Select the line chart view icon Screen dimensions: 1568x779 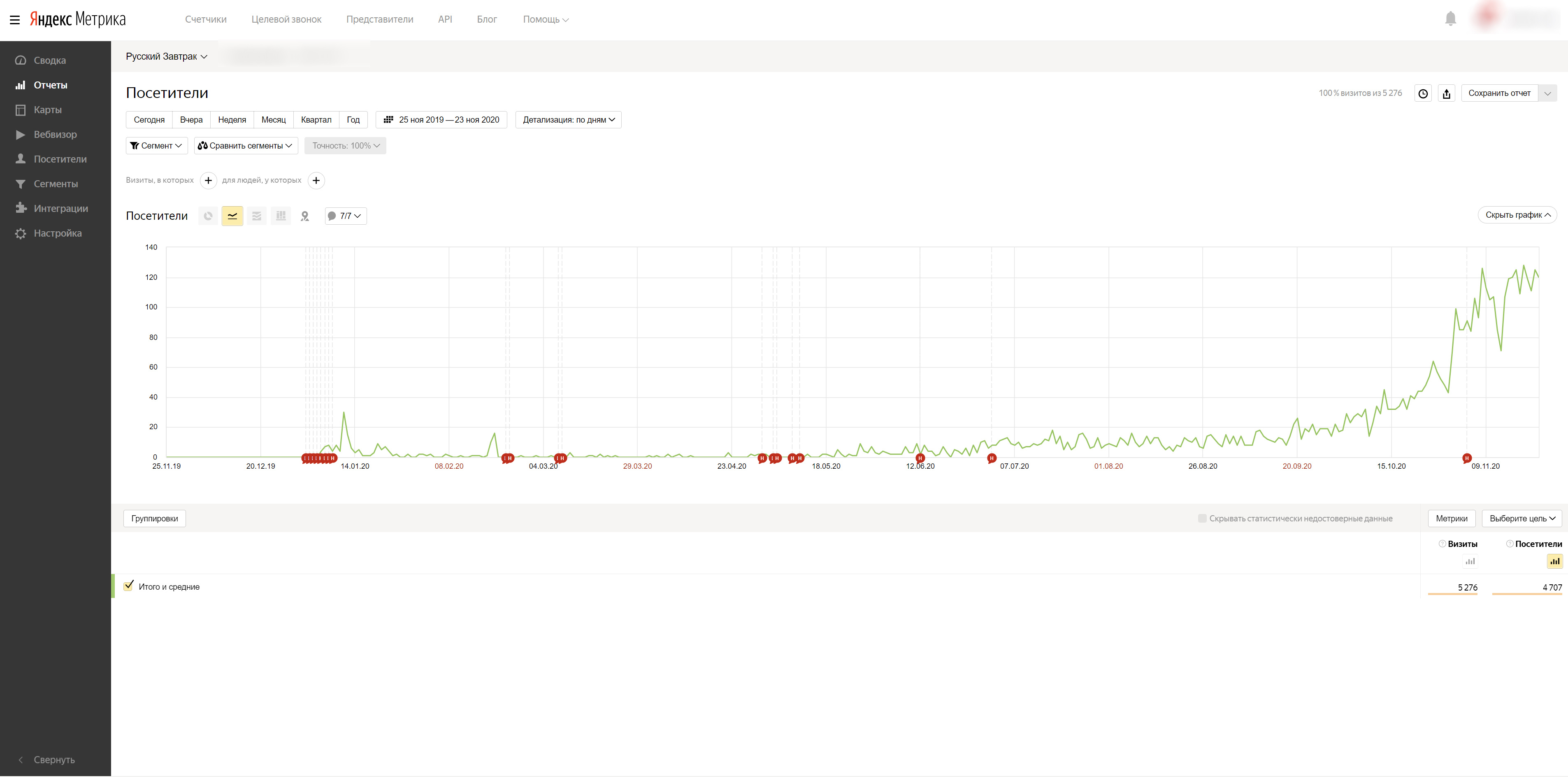[x=232, y=216]
